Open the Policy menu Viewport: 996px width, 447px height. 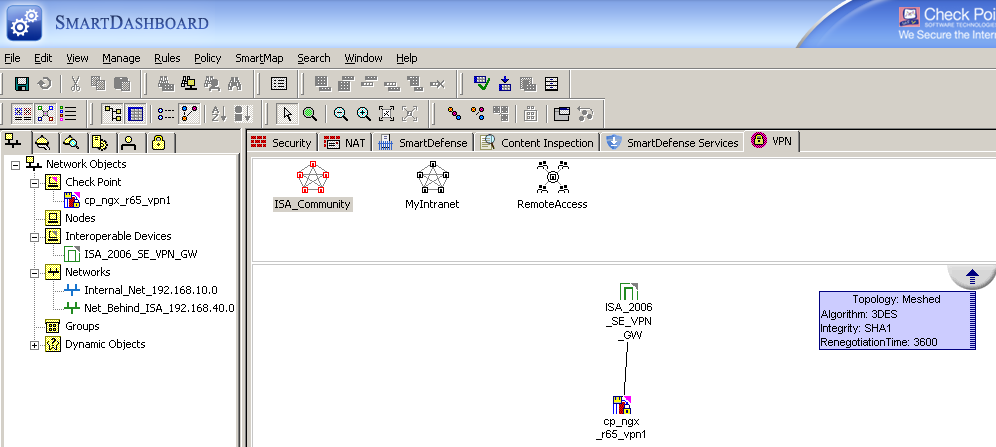[x=208, y=58]
